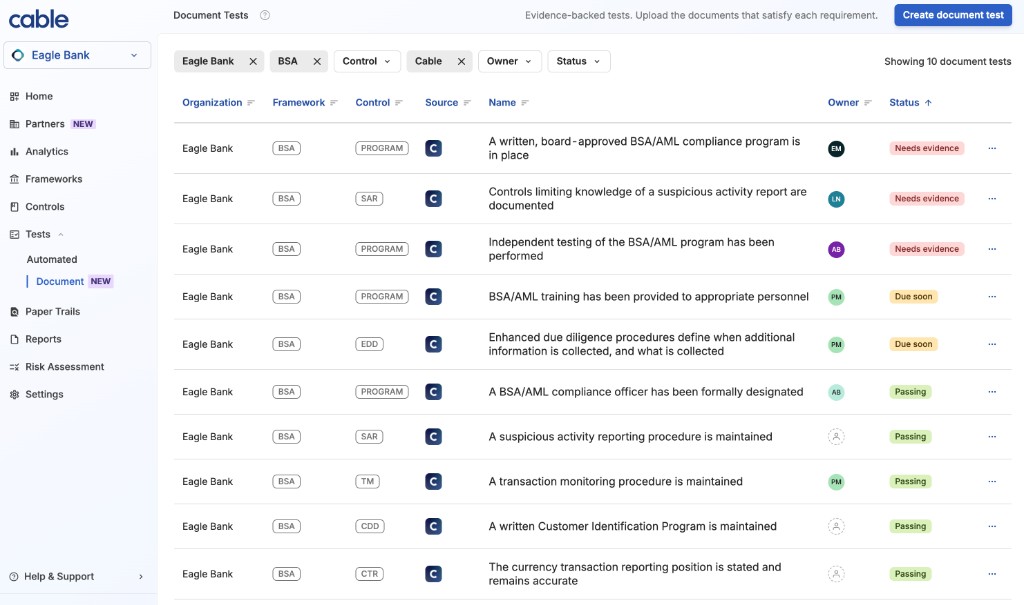The image size is (1024, 605).
Task: Assign owner on currency transaction reporting row
Action: click(836, 574)
